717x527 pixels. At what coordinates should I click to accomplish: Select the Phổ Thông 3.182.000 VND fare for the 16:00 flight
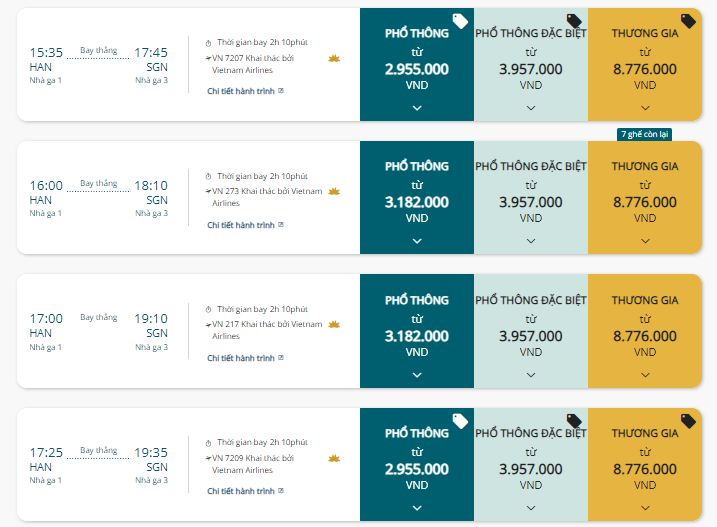click(417, 198)
